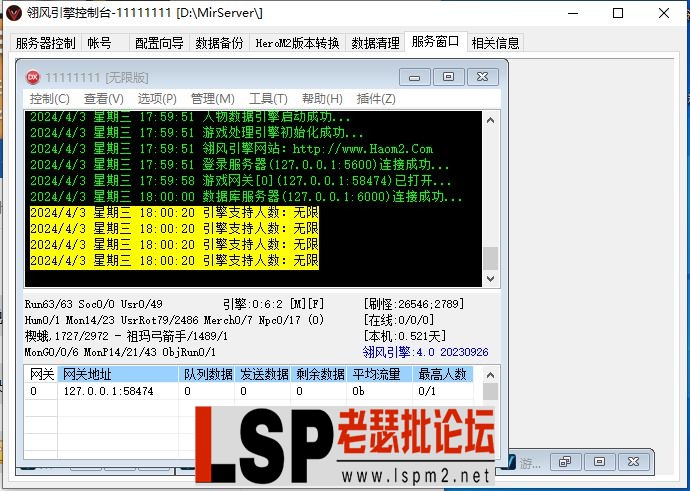Open the 控制(C) menu

coord(49,99)
